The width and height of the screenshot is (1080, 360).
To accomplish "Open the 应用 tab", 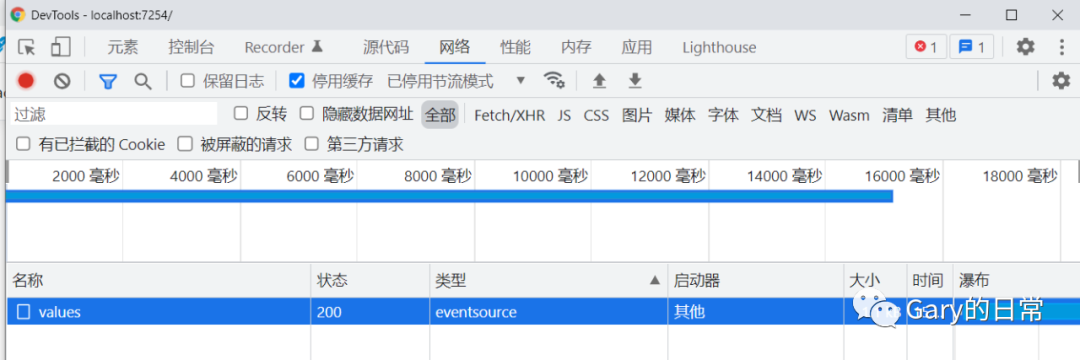I will click(636, 47).
